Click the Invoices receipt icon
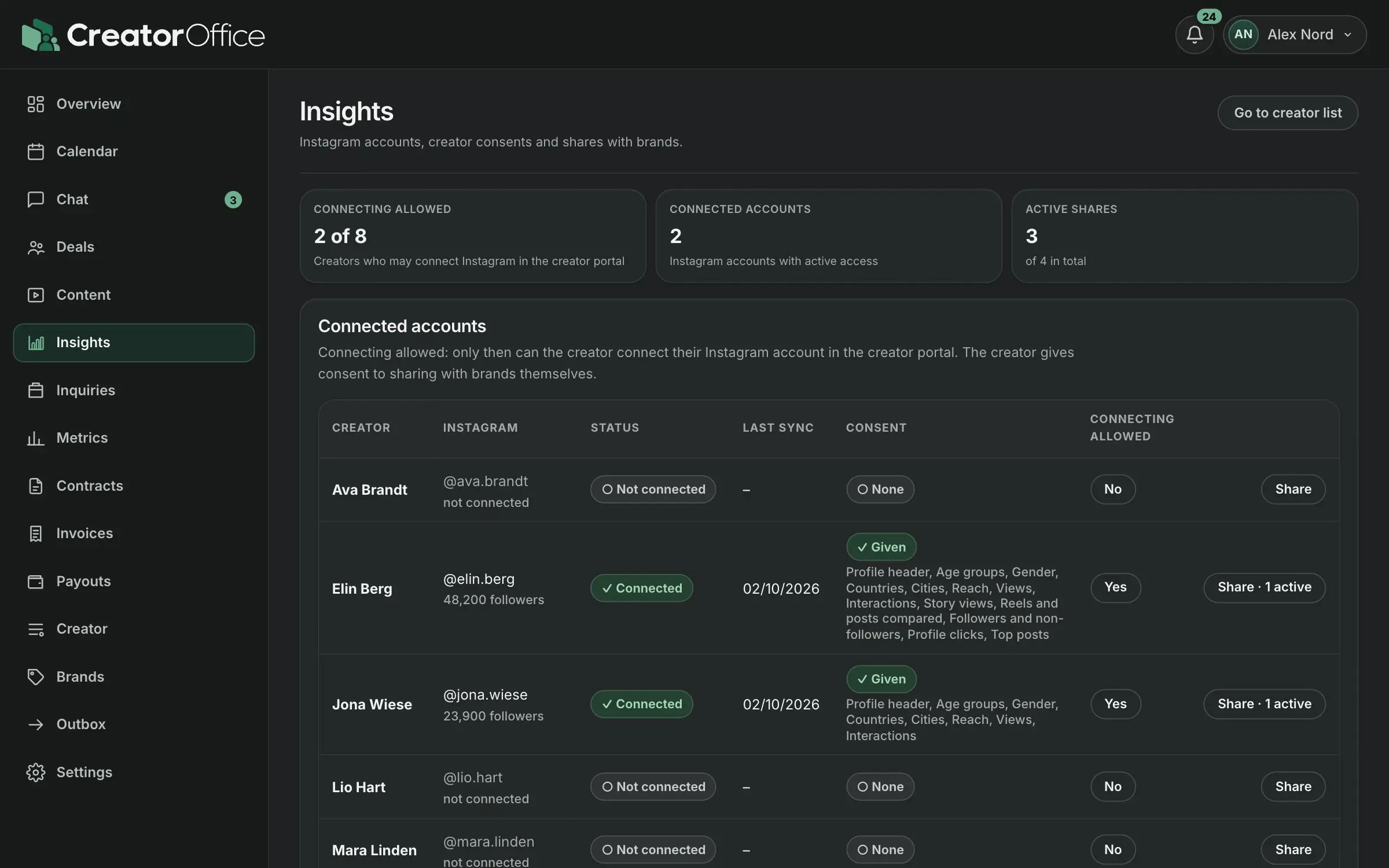 pyautogui.click(x=36, y=534)
